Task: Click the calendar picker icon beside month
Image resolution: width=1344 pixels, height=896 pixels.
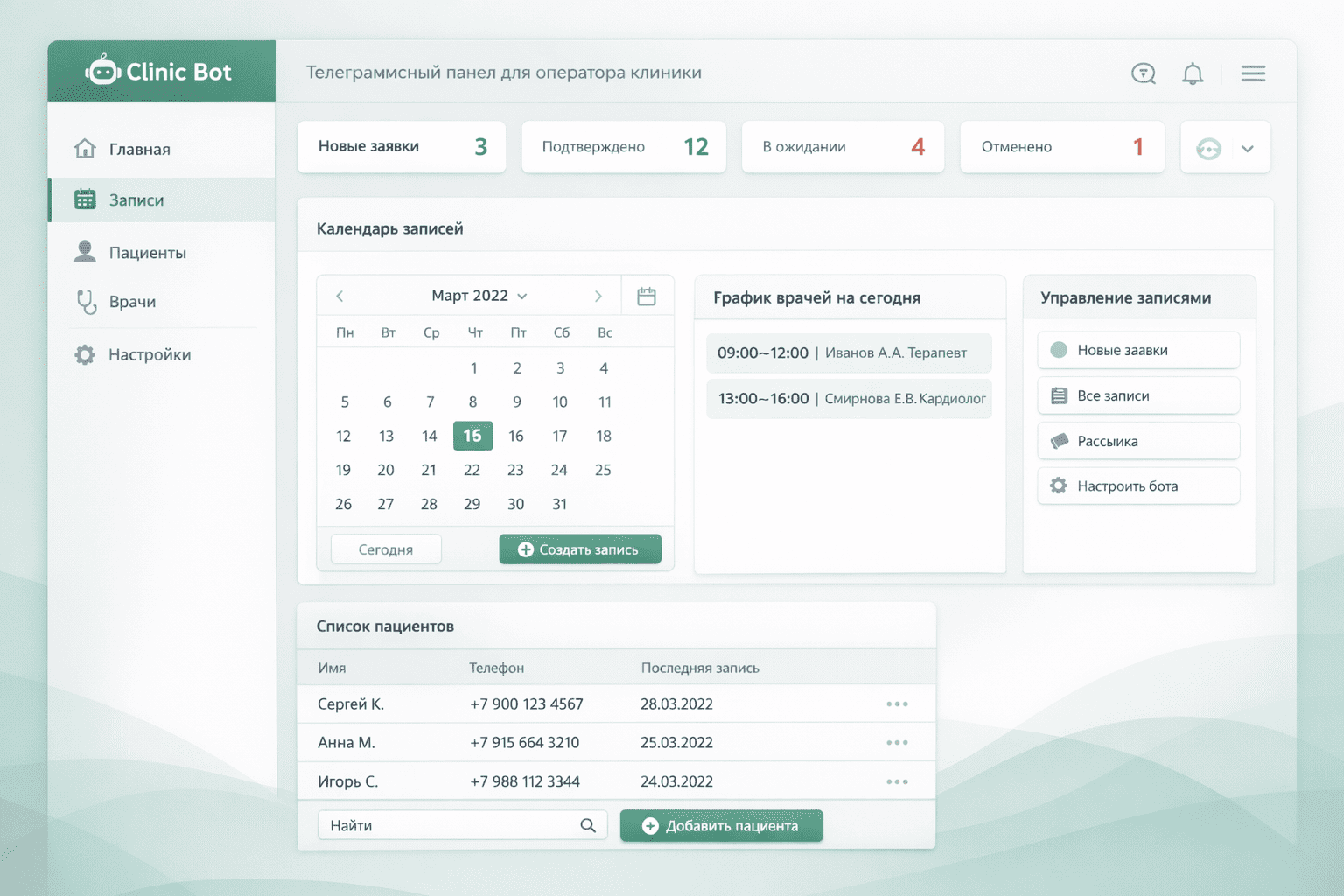Action: tap(647, 297)
